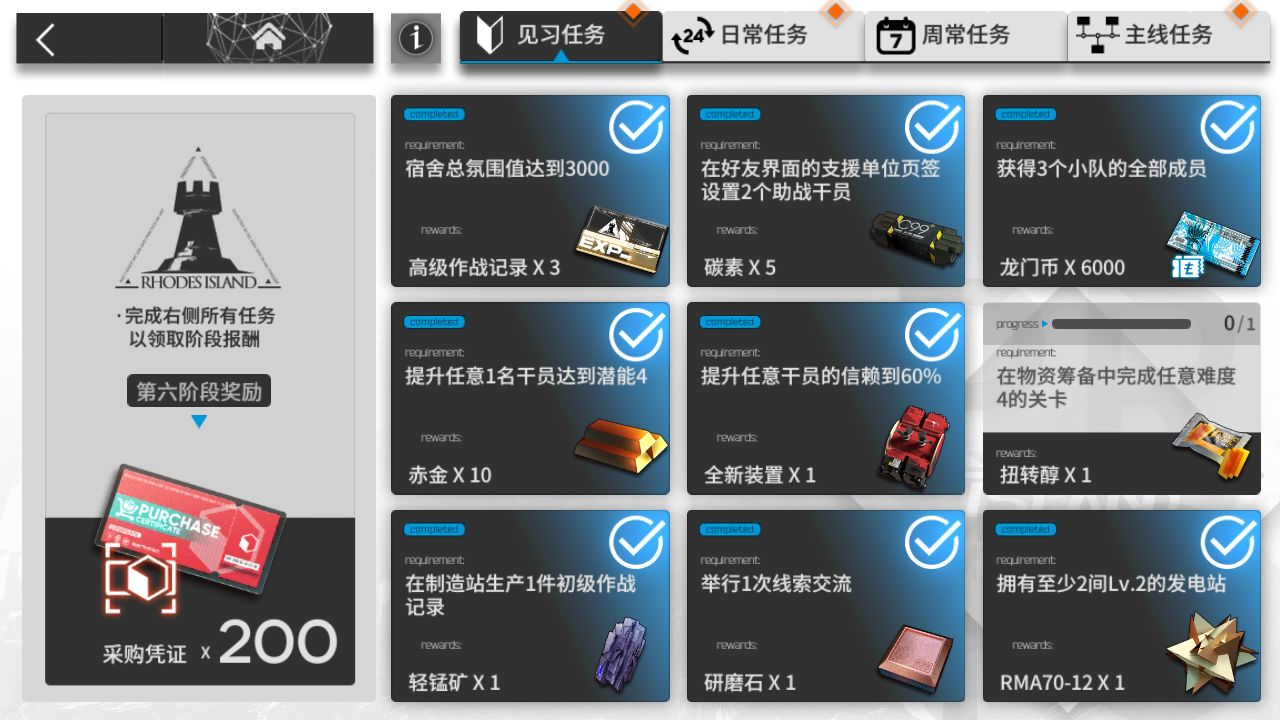Tap the RMA70-12 crystal icon
1280x720 pixels.
[1212, 653]
